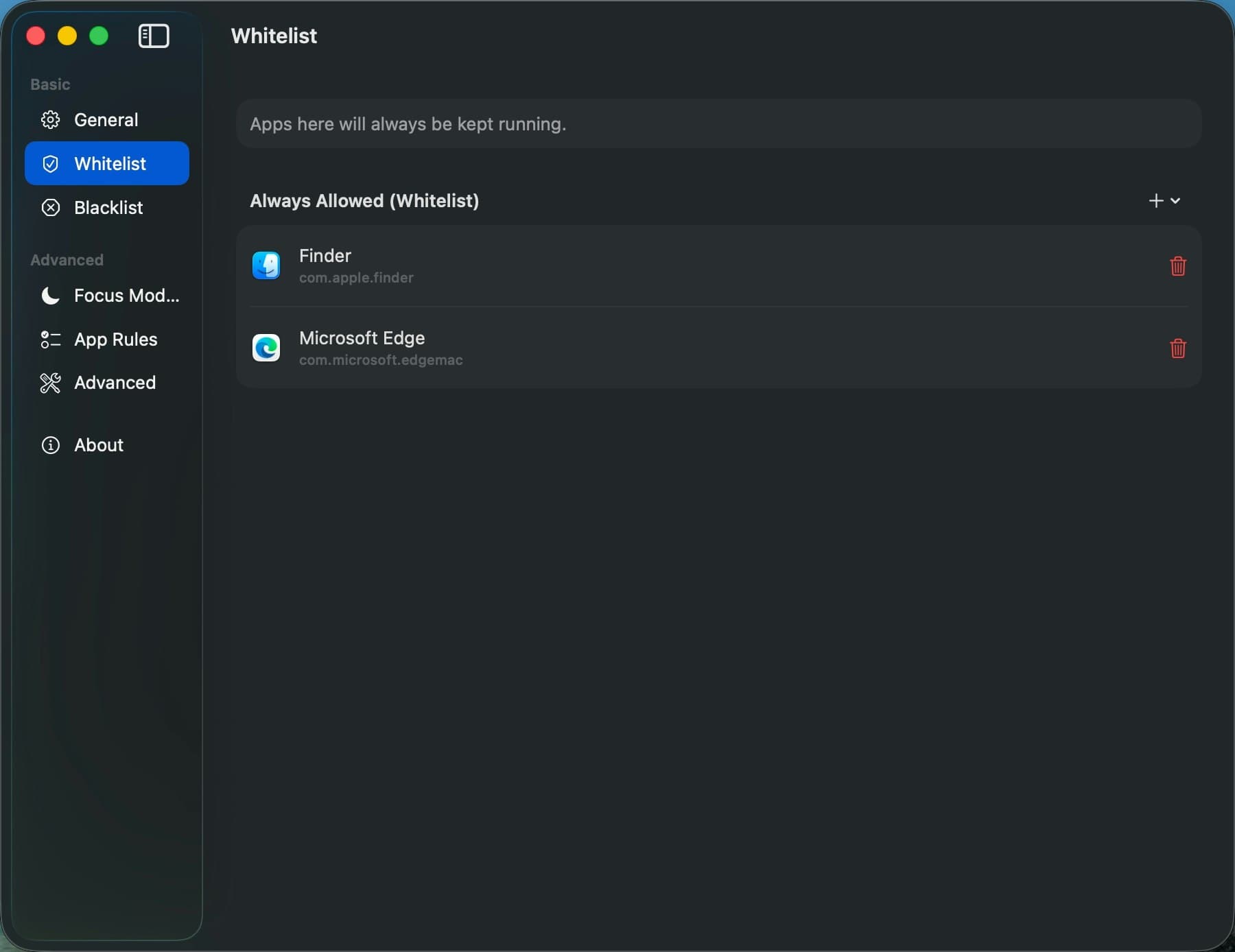Viewport: 1235px width, 952px height.
Task: Open the add app plus dropdown
Action: (x=1164, y=201)
